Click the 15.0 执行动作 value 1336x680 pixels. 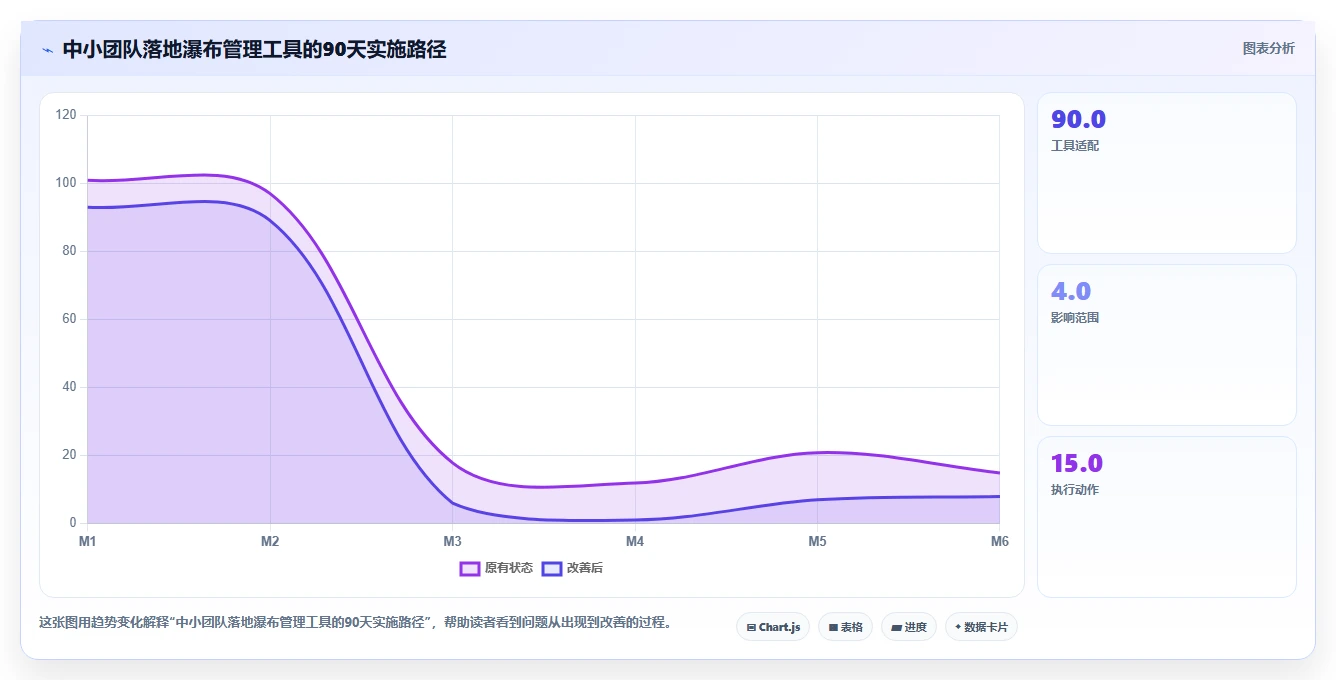click(x=1077, y=463)
